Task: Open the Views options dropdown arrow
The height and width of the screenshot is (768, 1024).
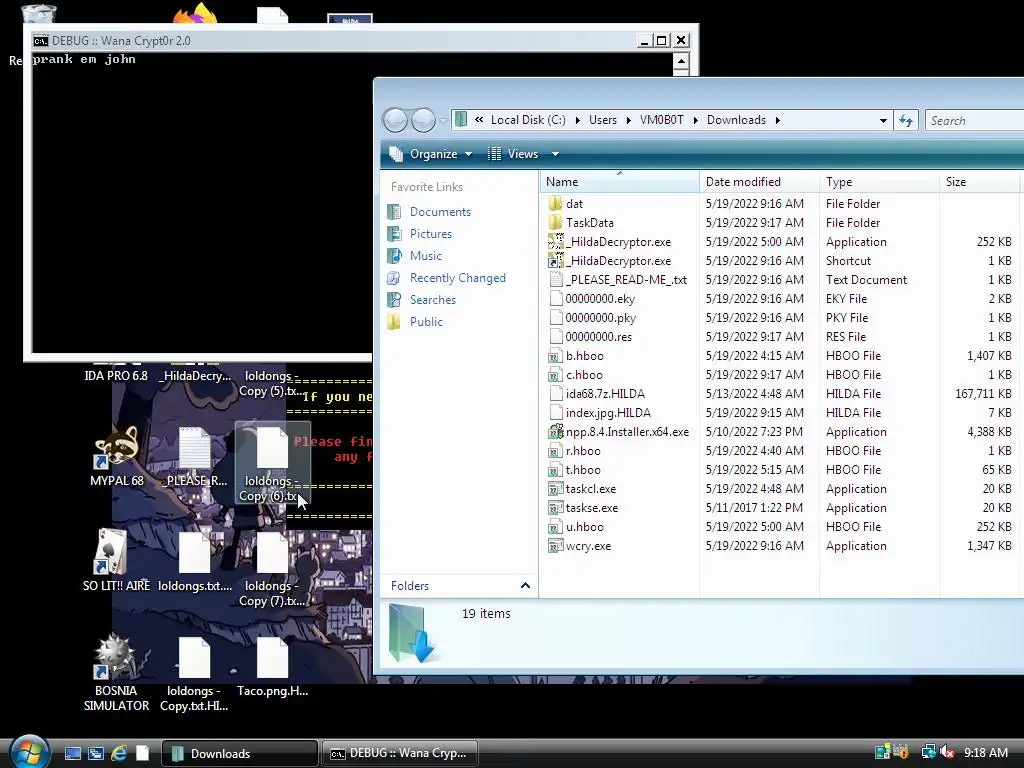Action: (x=555, y=154)
